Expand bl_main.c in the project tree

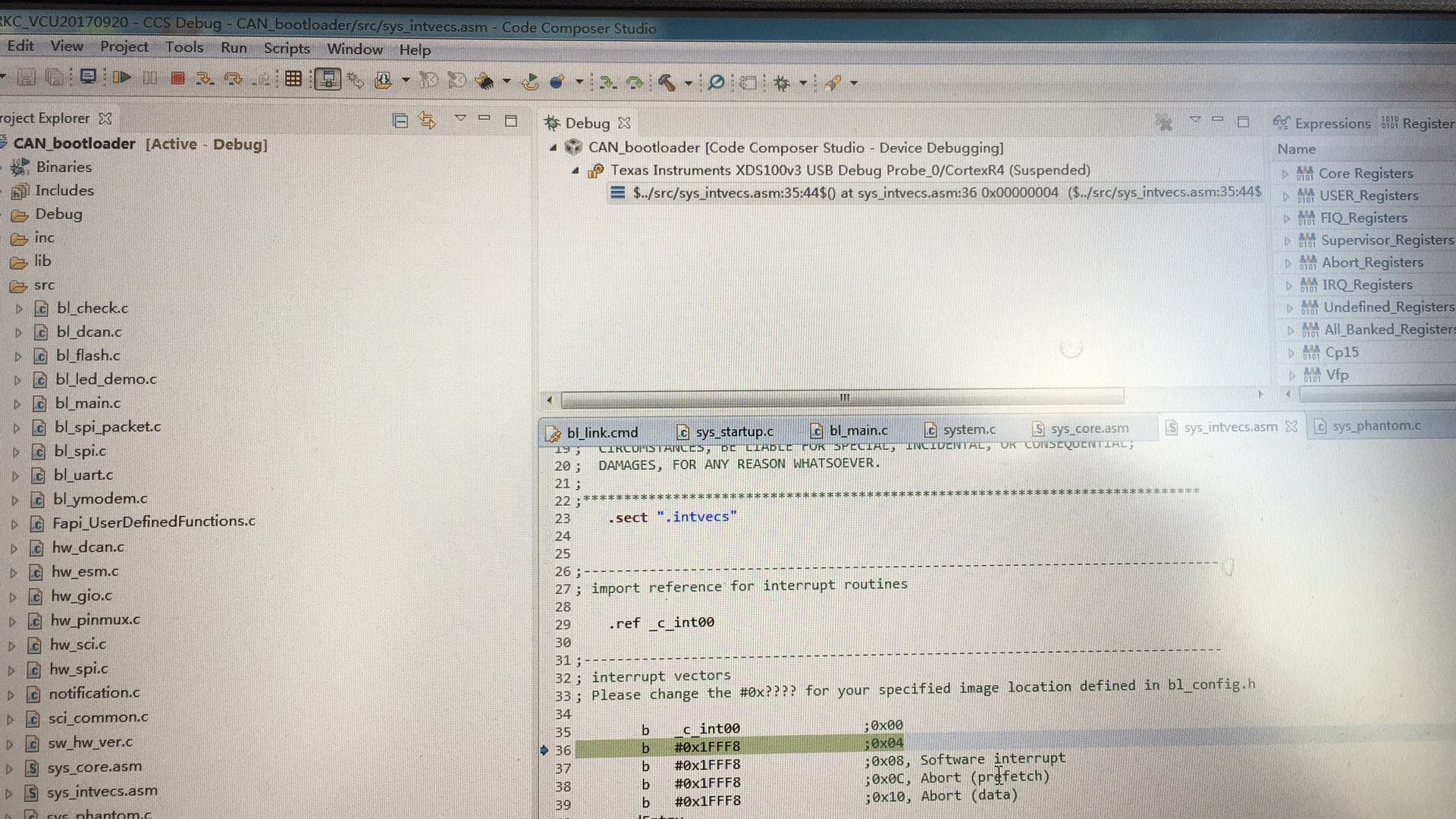click(x=17, y=404)
